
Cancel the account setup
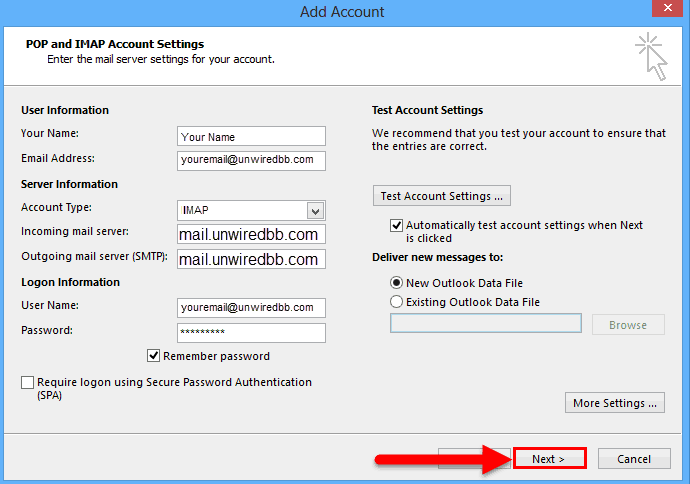pyautogui.click(x=634, y=459)
